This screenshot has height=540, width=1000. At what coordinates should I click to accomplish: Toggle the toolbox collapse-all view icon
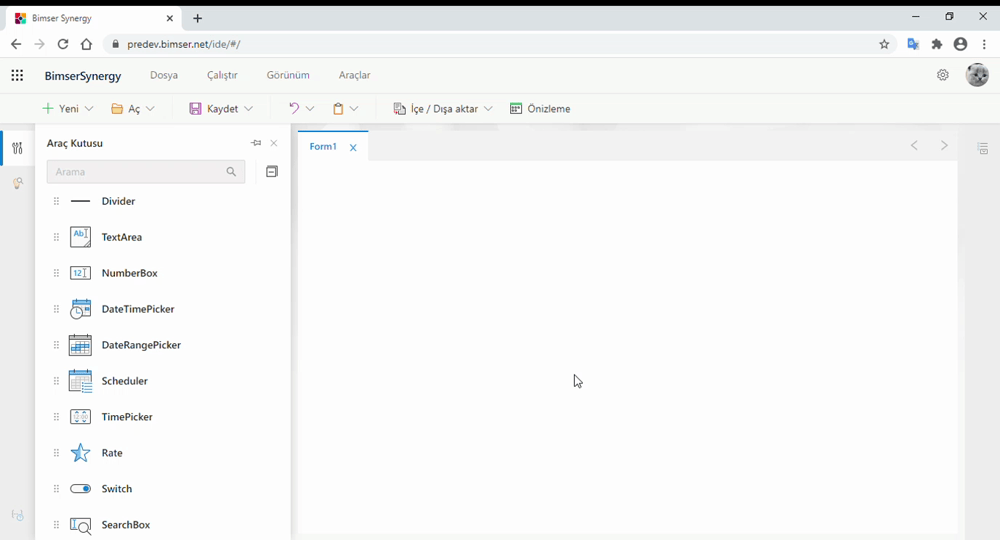pos(271,172)
